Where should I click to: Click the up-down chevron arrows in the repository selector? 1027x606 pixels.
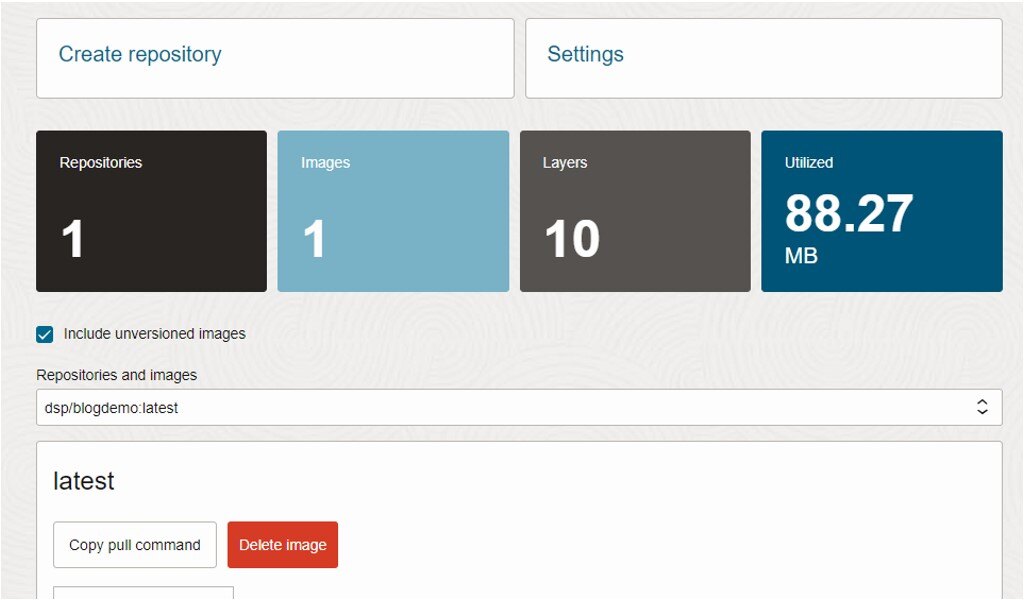coord(982,407)
